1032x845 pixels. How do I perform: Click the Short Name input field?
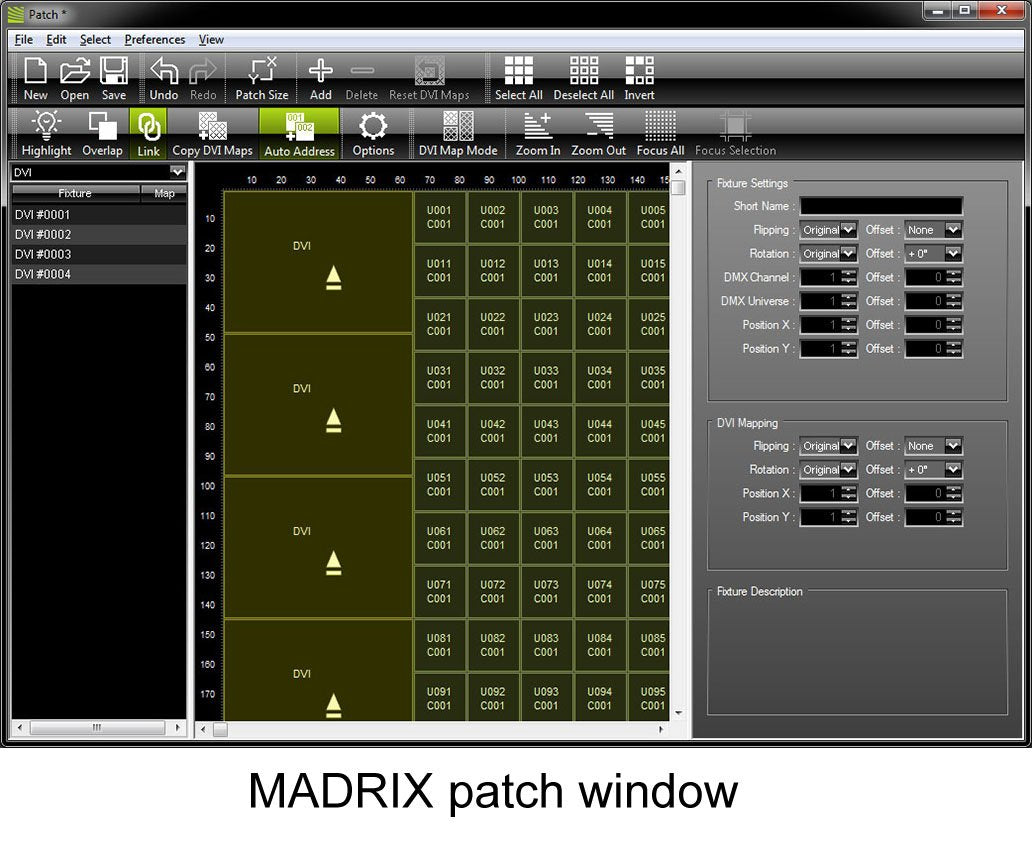pyautogui.click(x=881, y=206)
